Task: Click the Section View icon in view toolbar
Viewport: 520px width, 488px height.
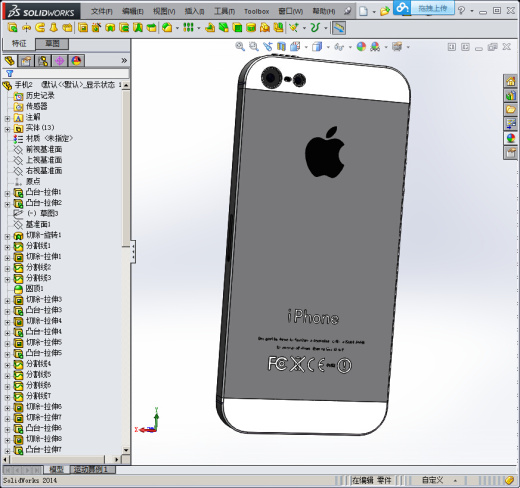Action: pyautogui.click(x=281, y=47)
